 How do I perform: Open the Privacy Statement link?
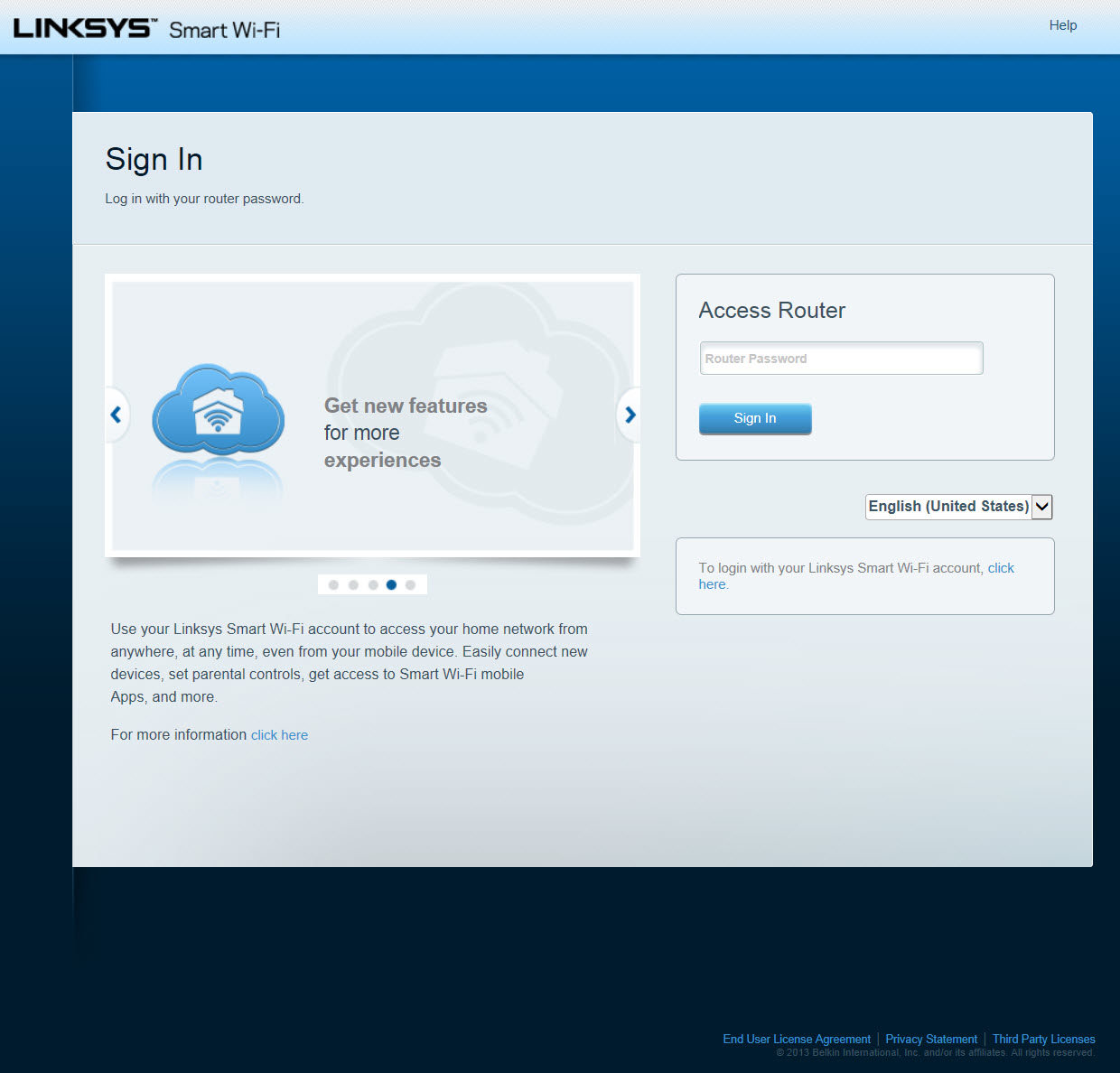pos(931,1040)
